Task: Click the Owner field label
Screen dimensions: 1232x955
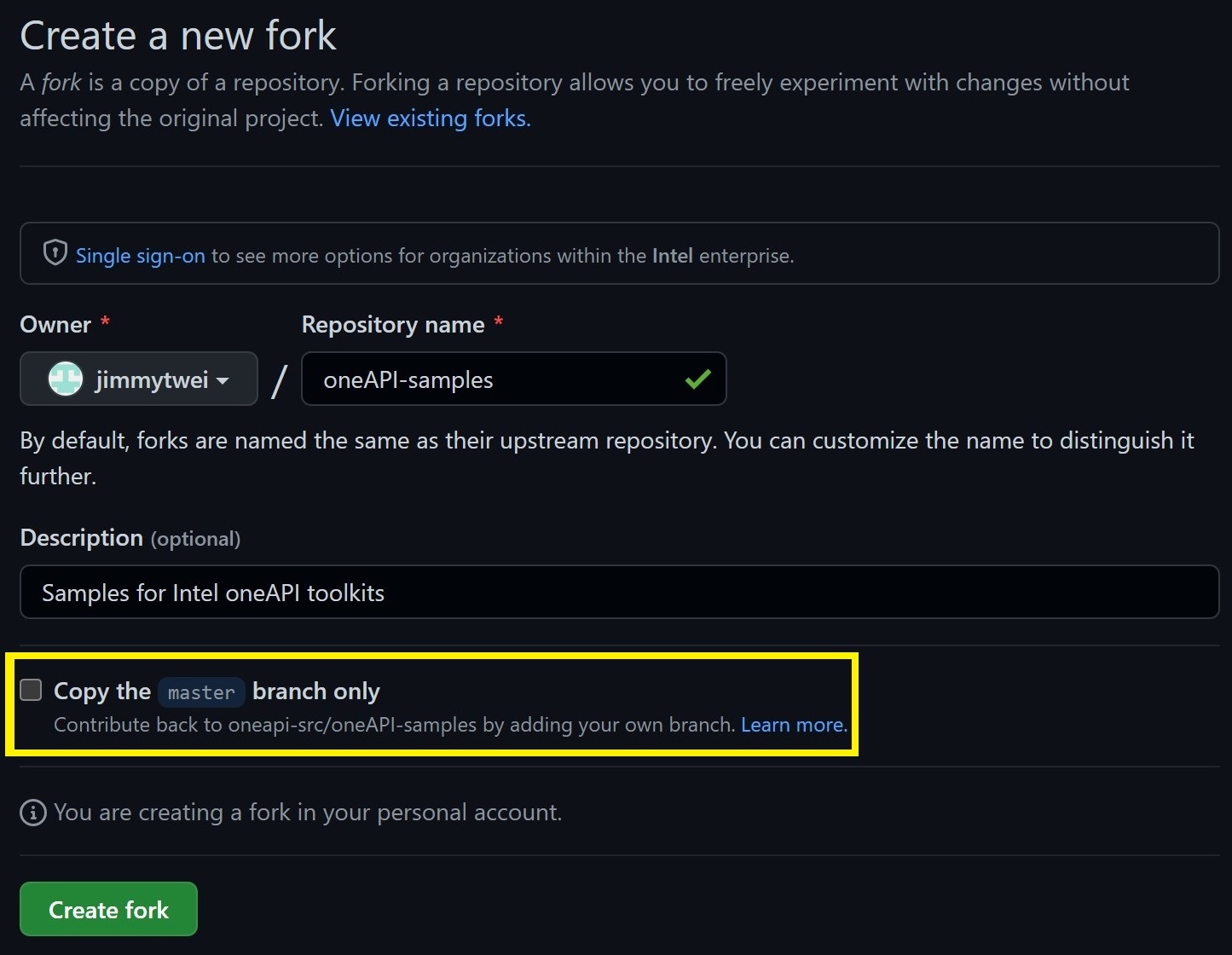Action: tap(55, 325)
